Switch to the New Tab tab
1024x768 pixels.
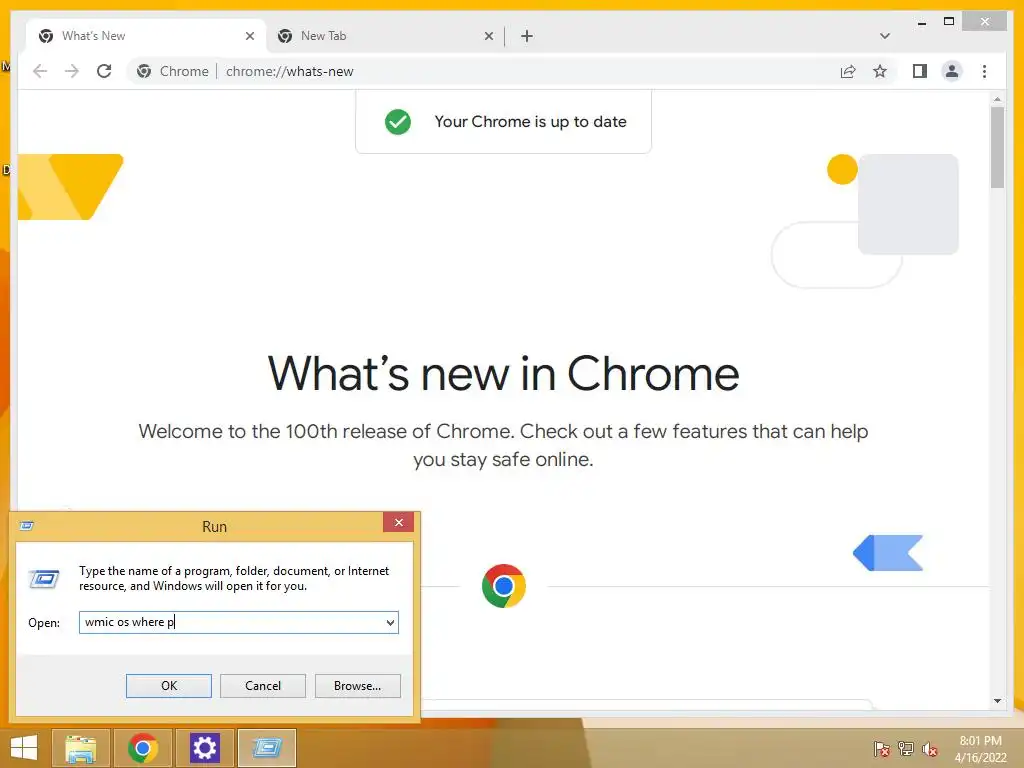coord(385,36)
